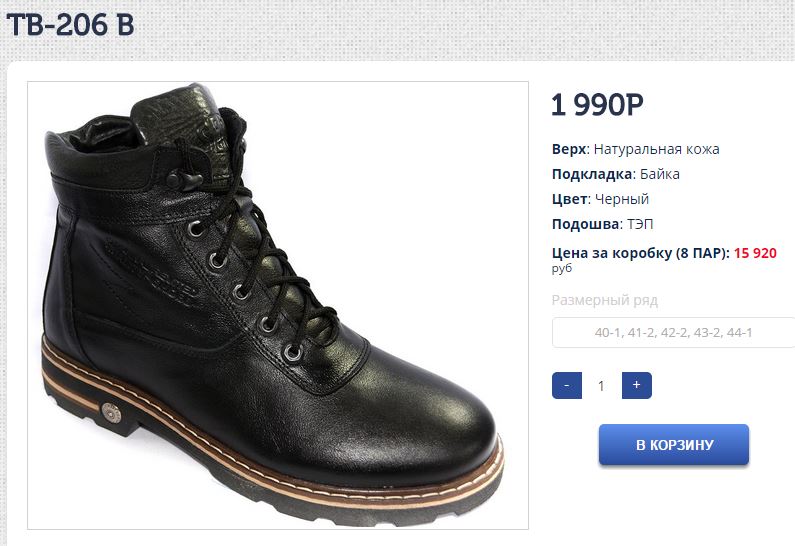This screenshot has width=795, height=546.
Task: Click the Подошва: ТЭП attribute
Action: click(x=602, y=224)
